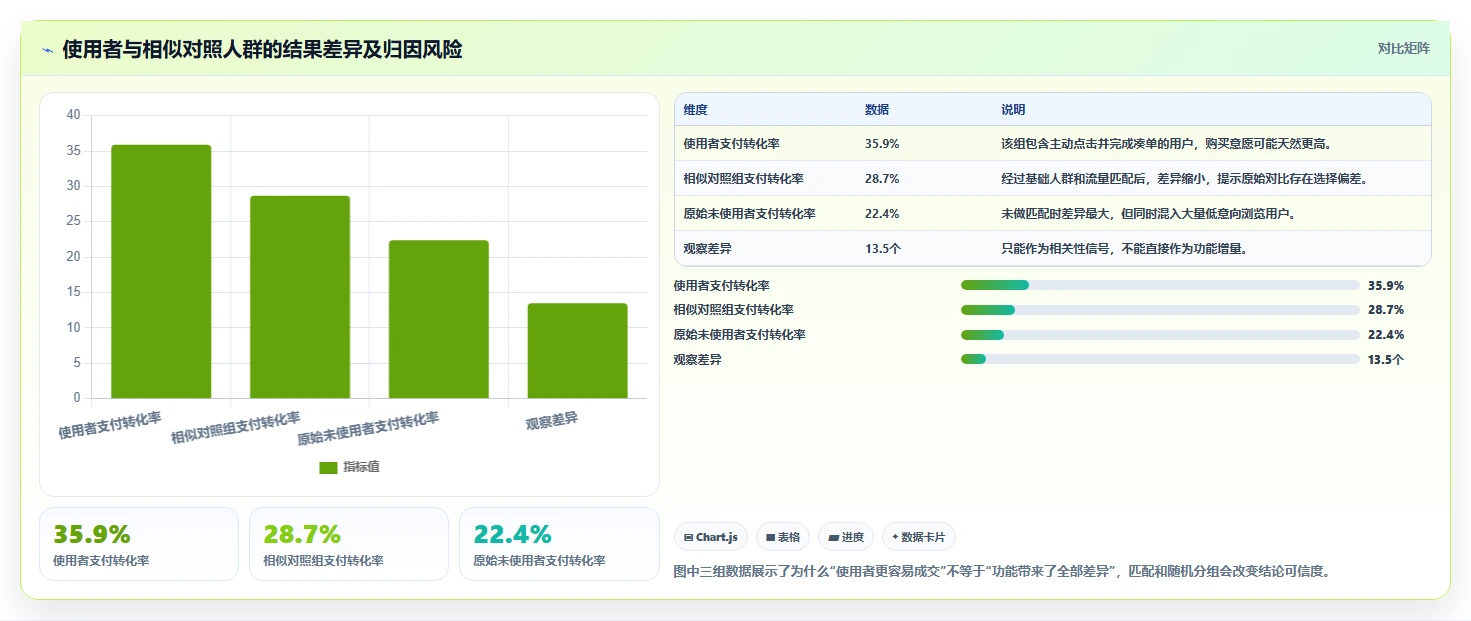
Task: Click the 22.4% value in the table
Action: (x=882, y=214)
